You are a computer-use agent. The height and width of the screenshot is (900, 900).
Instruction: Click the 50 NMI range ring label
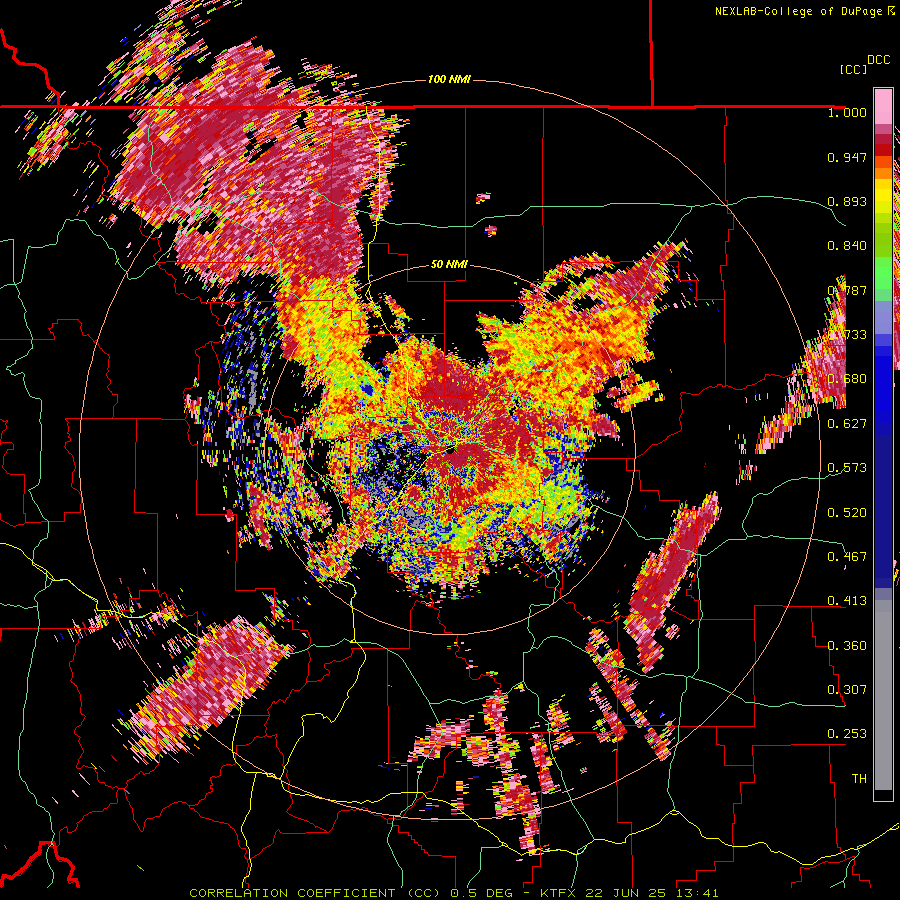pos(449,265)
